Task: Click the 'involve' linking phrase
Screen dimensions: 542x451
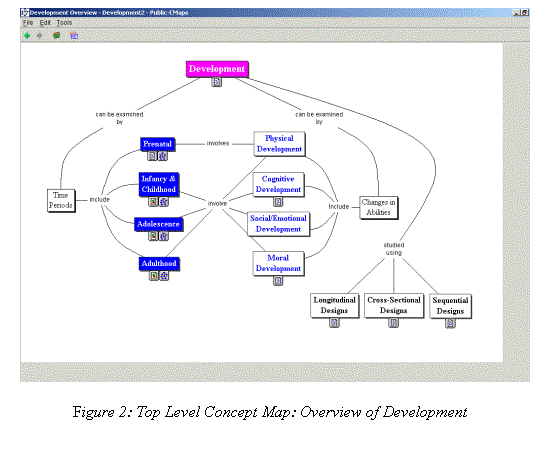Action: tap(217, 204)
